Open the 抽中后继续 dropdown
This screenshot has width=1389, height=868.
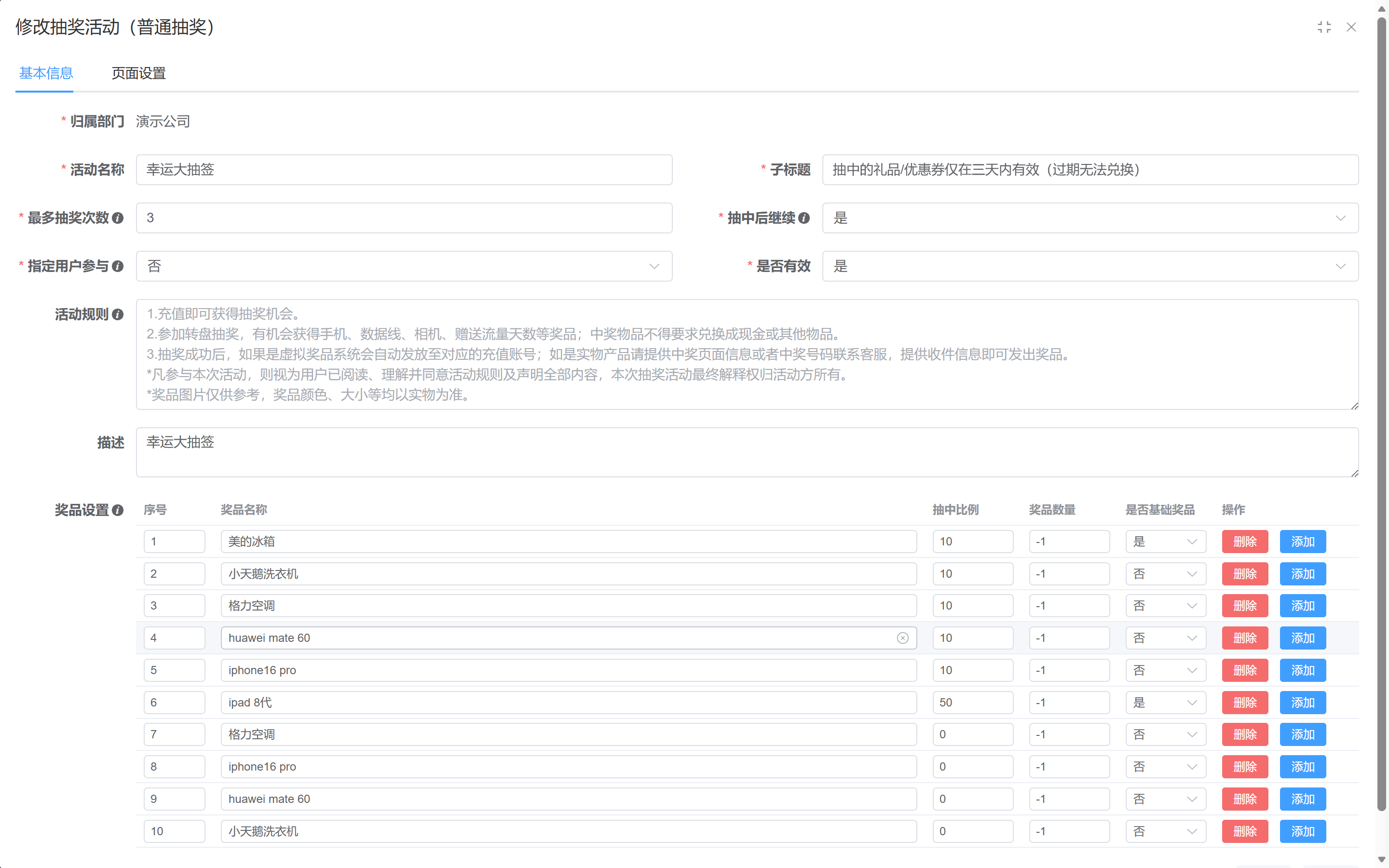point(1341,218)
